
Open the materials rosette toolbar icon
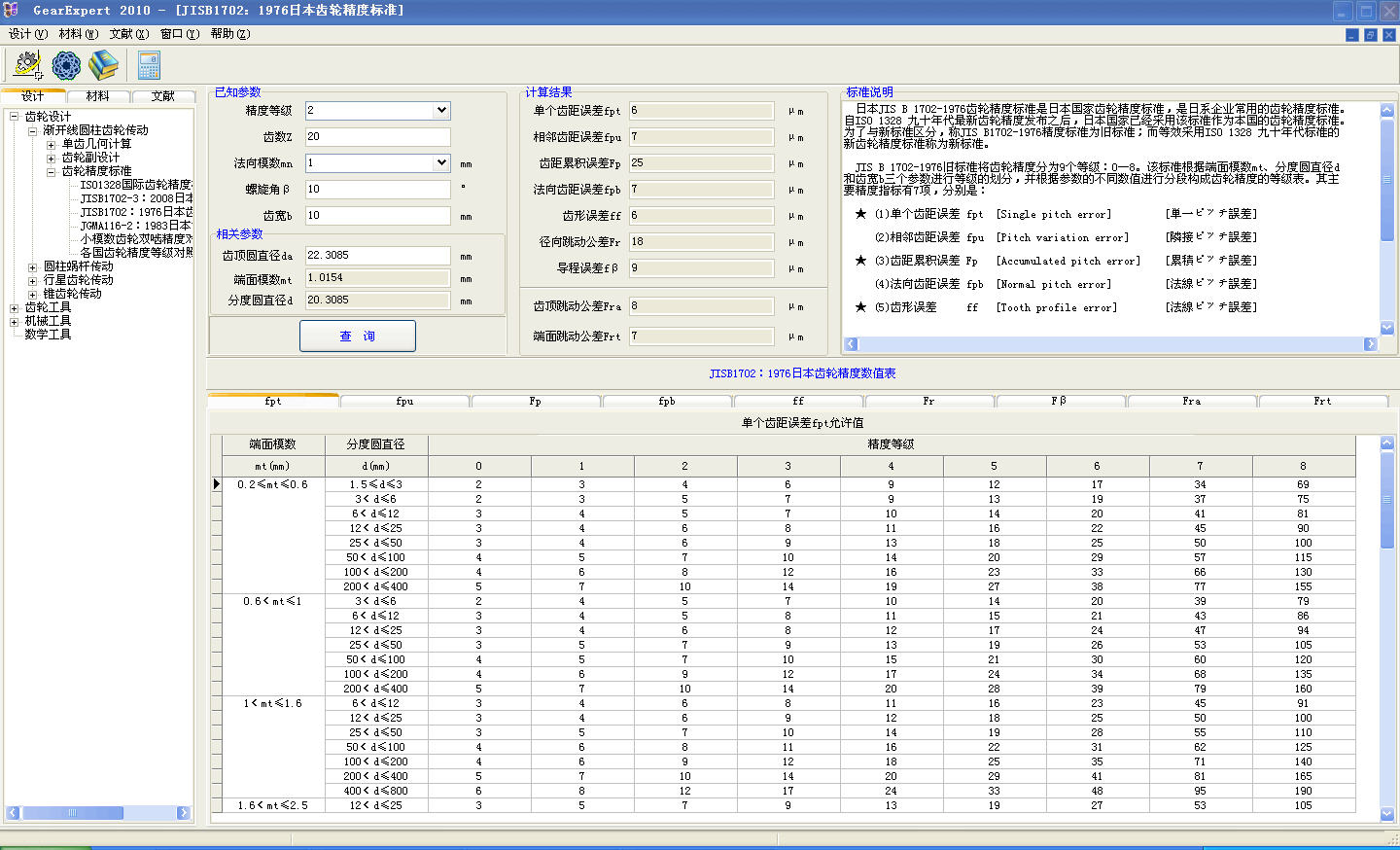click(66, 65)
